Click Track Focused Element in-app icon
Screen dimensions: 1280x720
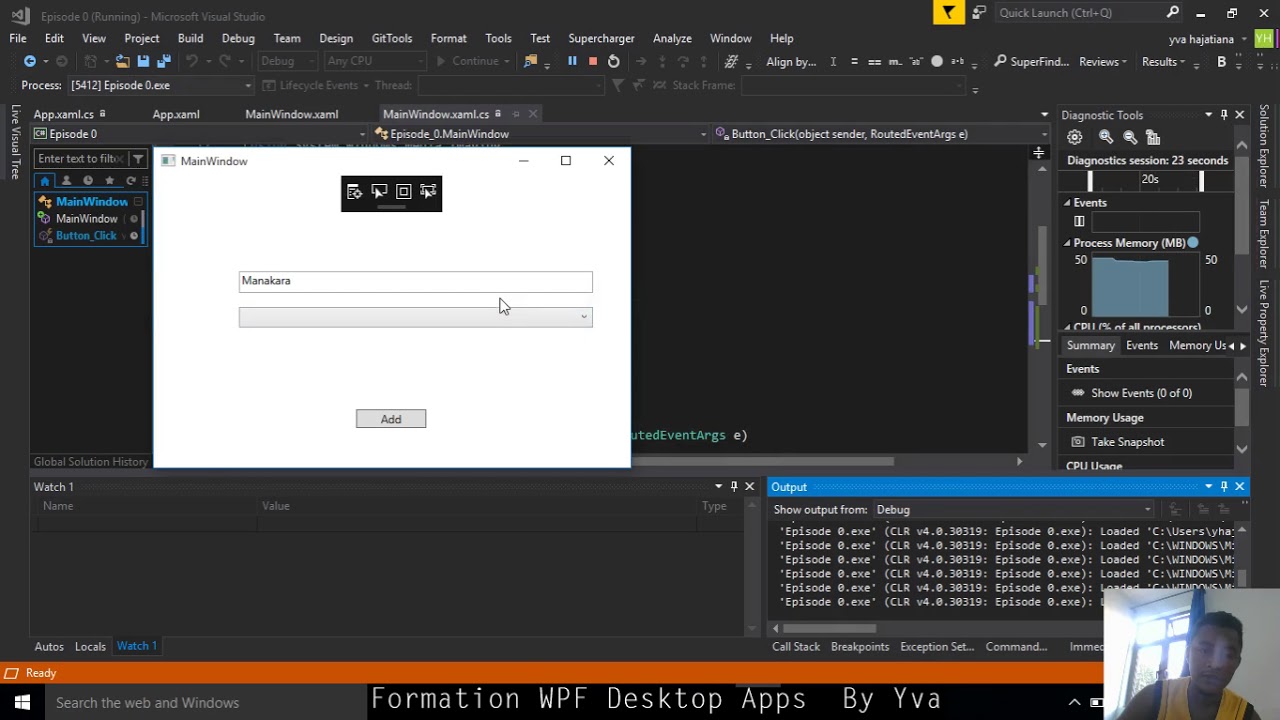click(x=428, y=191)
